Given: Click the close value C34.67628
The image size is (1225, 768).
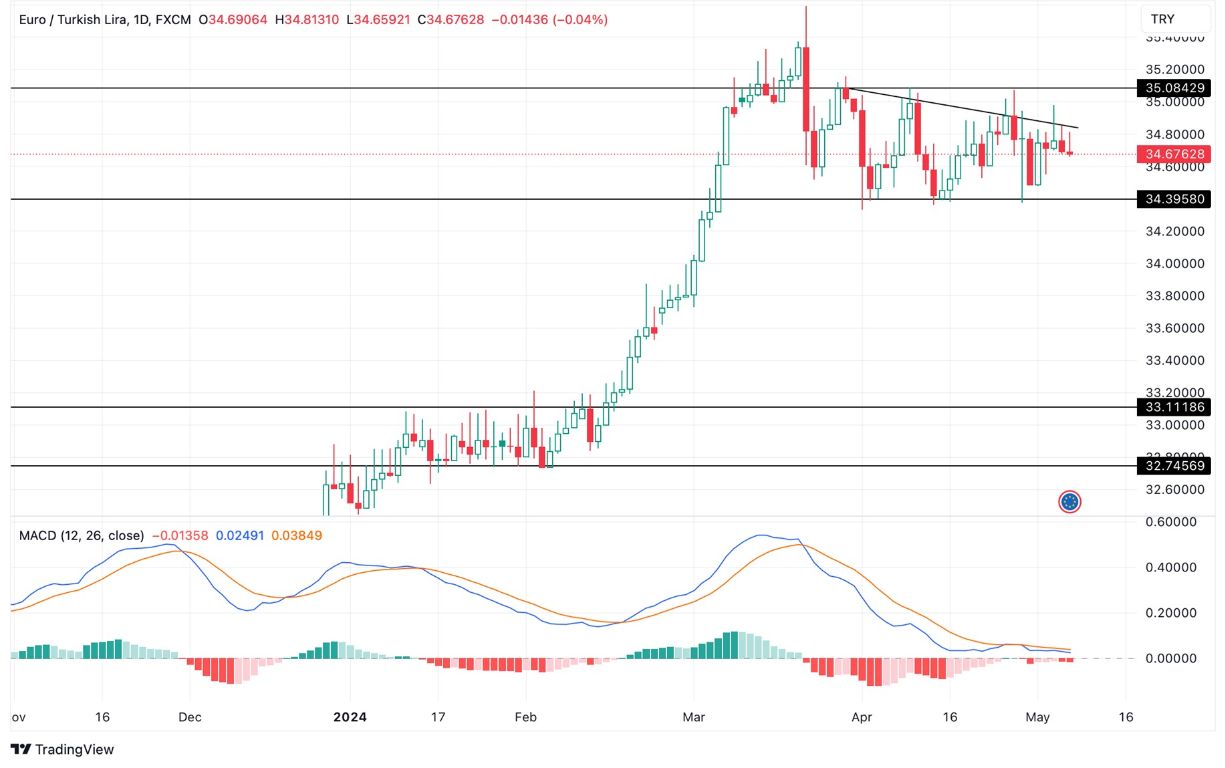Looking at the screenshot, I should click(449, 18).
